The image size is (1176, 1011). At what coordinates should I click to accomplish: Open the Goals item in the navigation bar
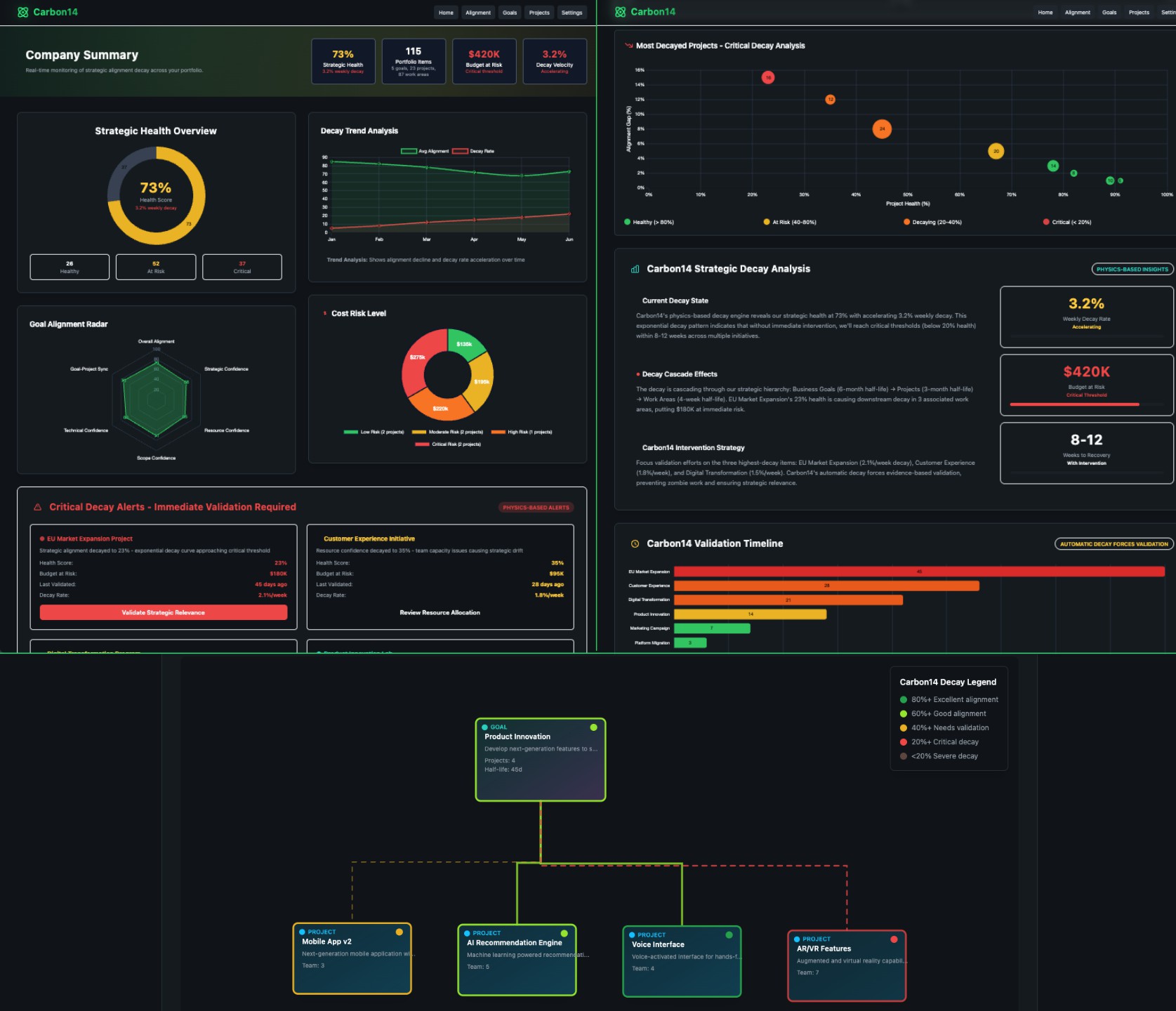tap(509, 12)
